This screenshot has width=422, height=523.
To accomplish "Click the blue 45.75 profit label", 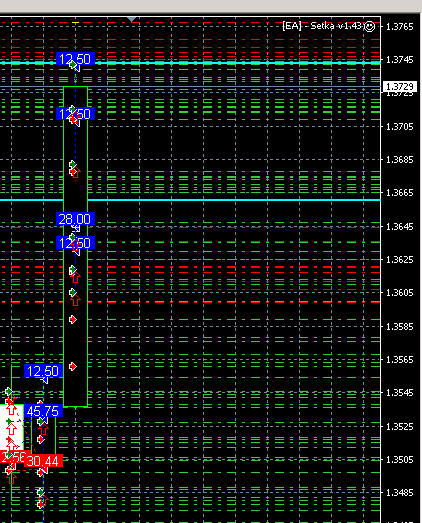I will [x=43, y=411].
